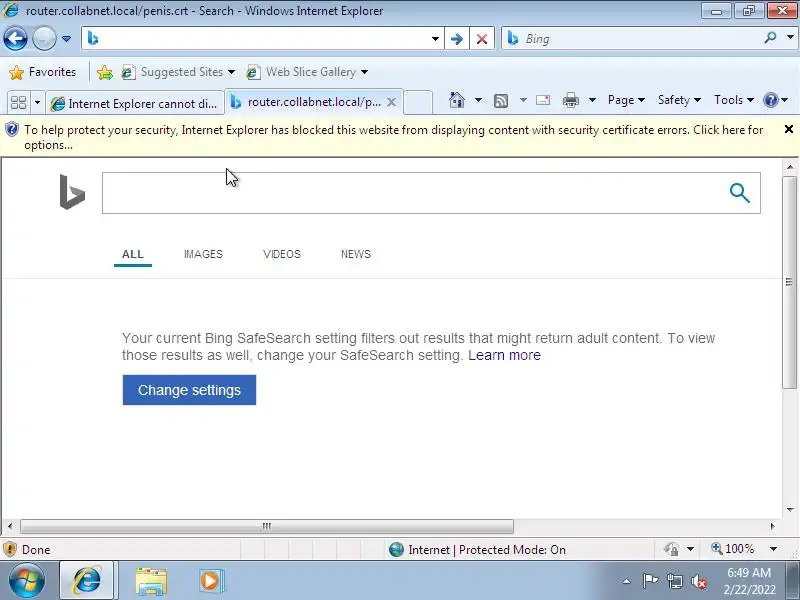The image size is (800, 600).
Task: Open the Tools menu
Action: tap(733, 100)
